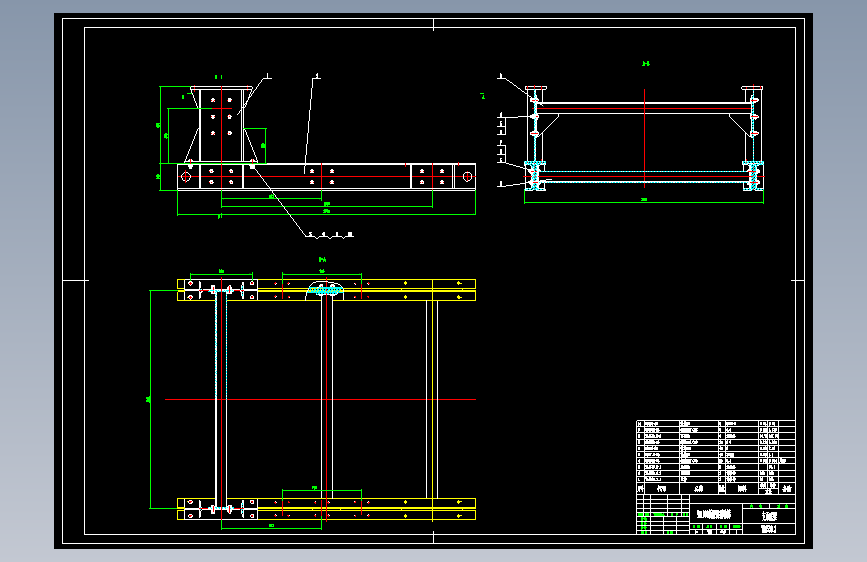Select the green overall width dimension under section view
The height and width of the screenshot is (562, 867).
pyautogui.click(x=644, y=201)
